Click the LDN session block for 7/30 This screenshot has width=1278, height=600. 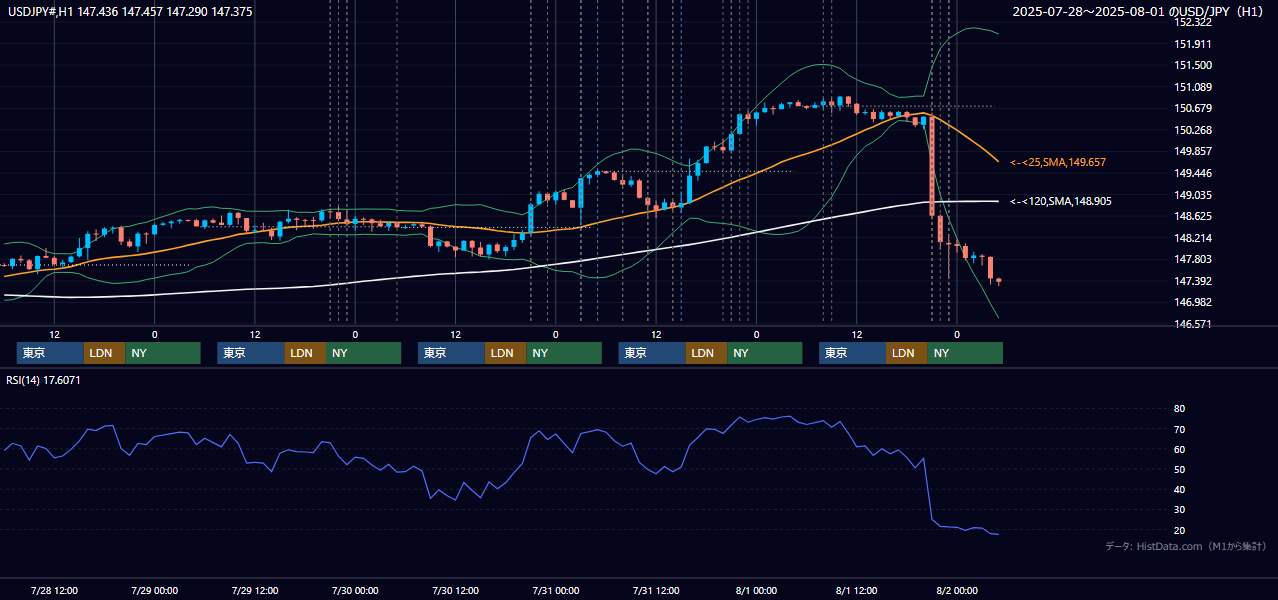pyautogui.click(x=506, y=353)
